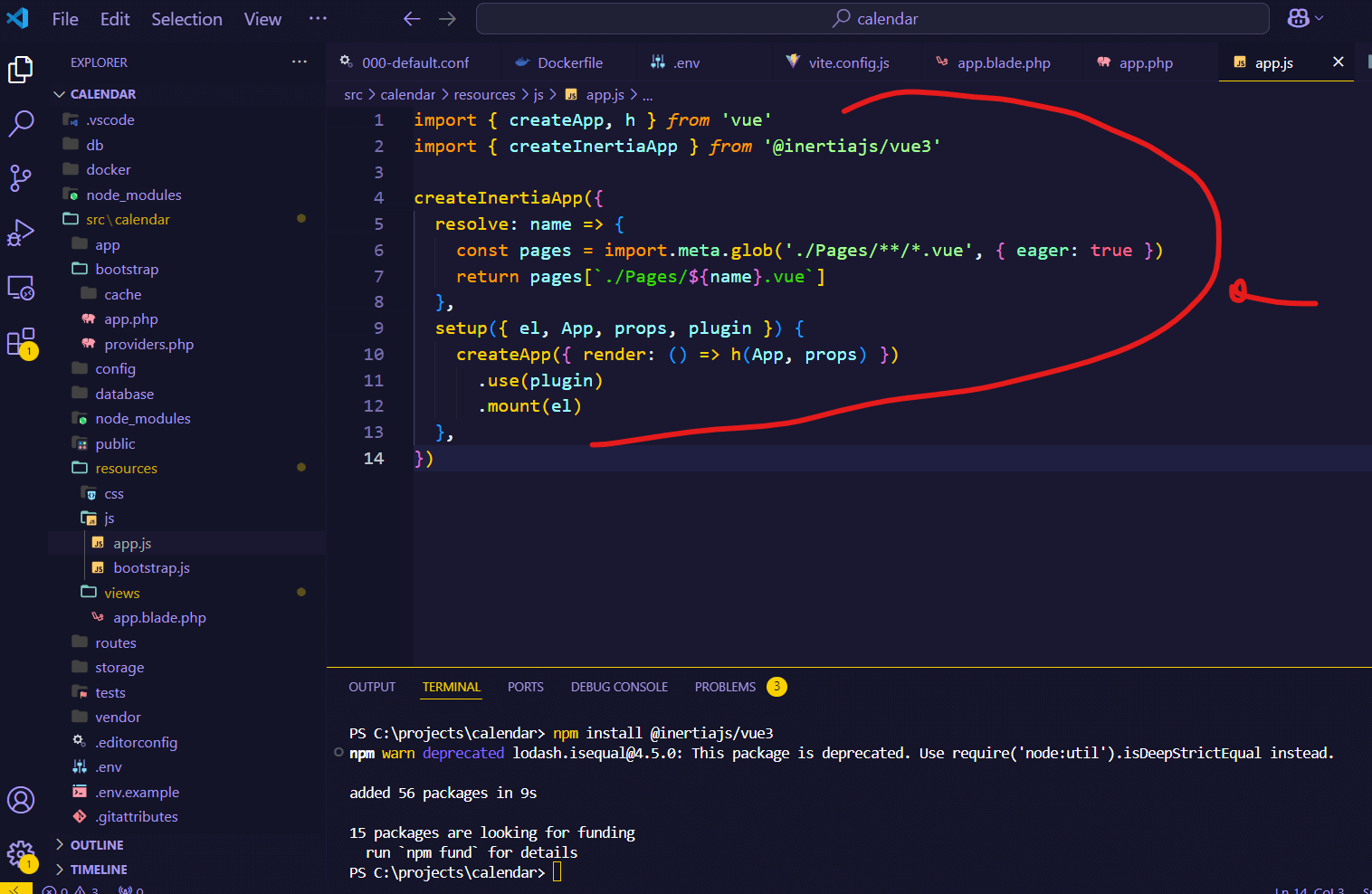1372x894 pixels.
Task: Open the Run and Debug view
Action: (21, 233)
